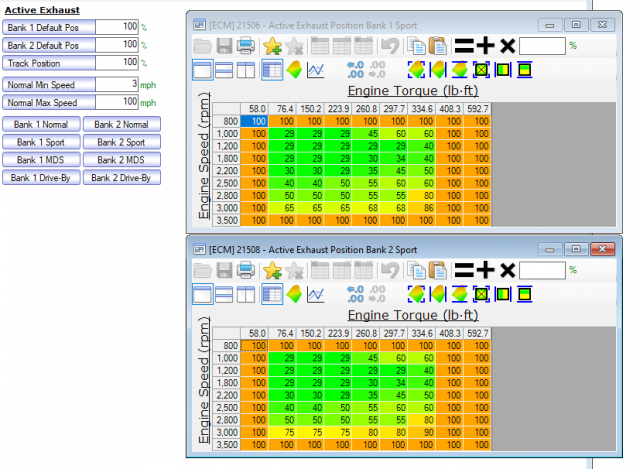Open the Bank 1 Normal table
The height and width of the screenshot is (469, 640).
(40, 125)
